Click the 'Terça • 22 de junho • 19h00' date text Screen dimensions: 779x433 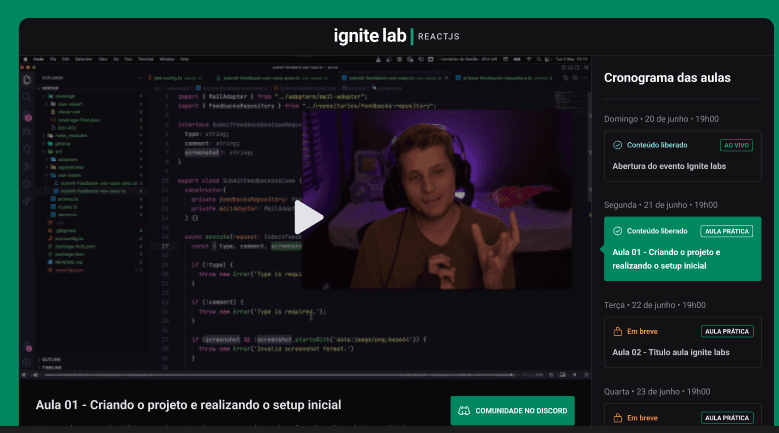coord(655,305)
